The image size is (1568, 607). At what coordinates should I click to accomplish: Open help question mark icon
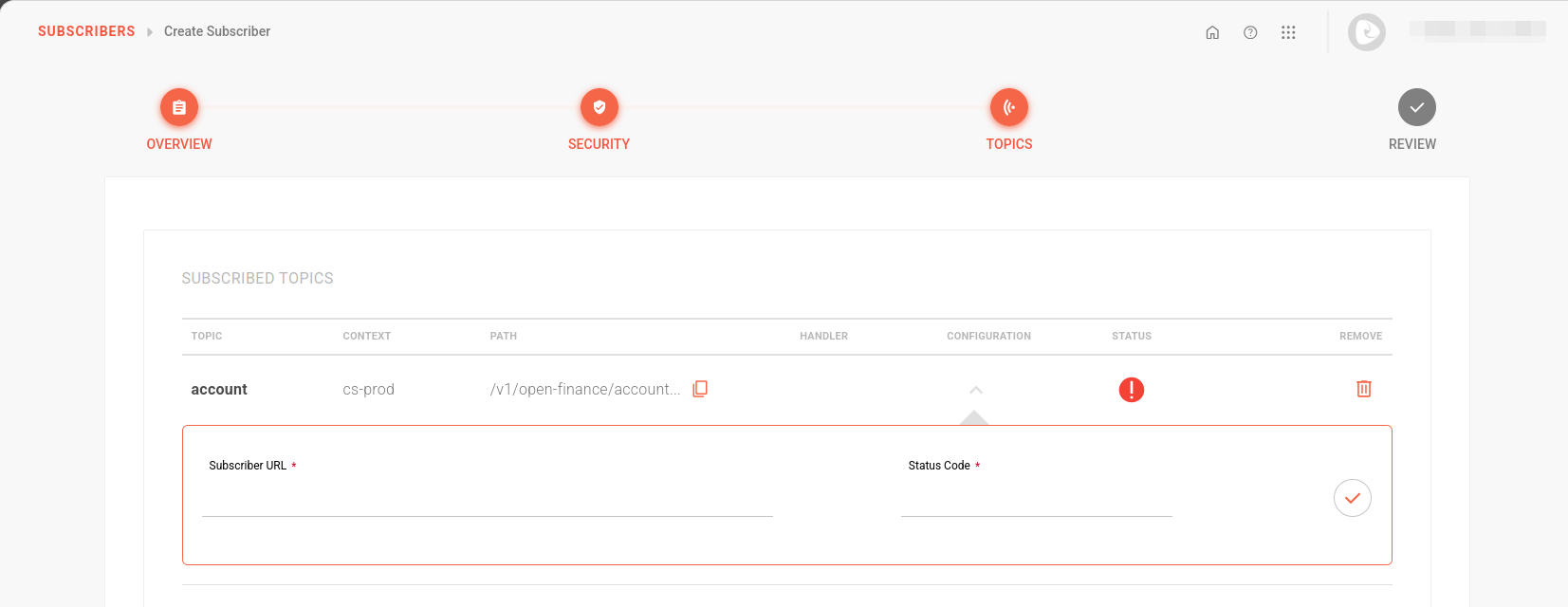[1250, 32]
